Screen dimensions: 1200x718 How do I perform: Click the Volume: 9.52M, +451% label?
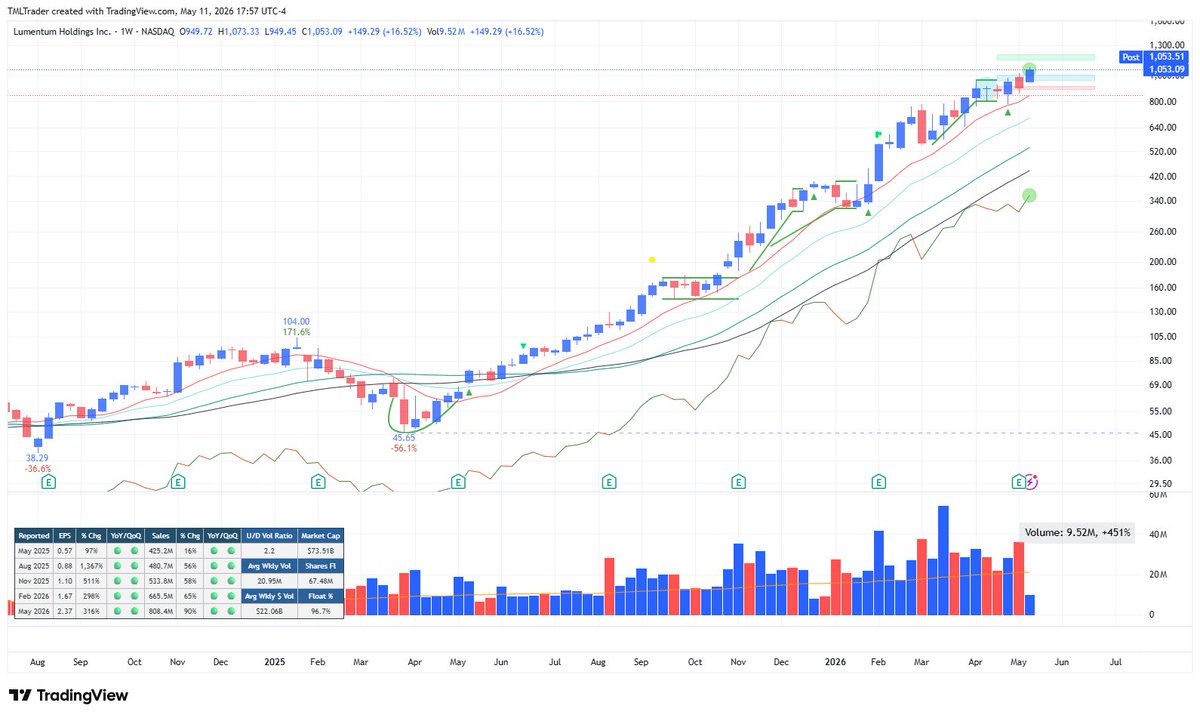tap(1075, 533)
